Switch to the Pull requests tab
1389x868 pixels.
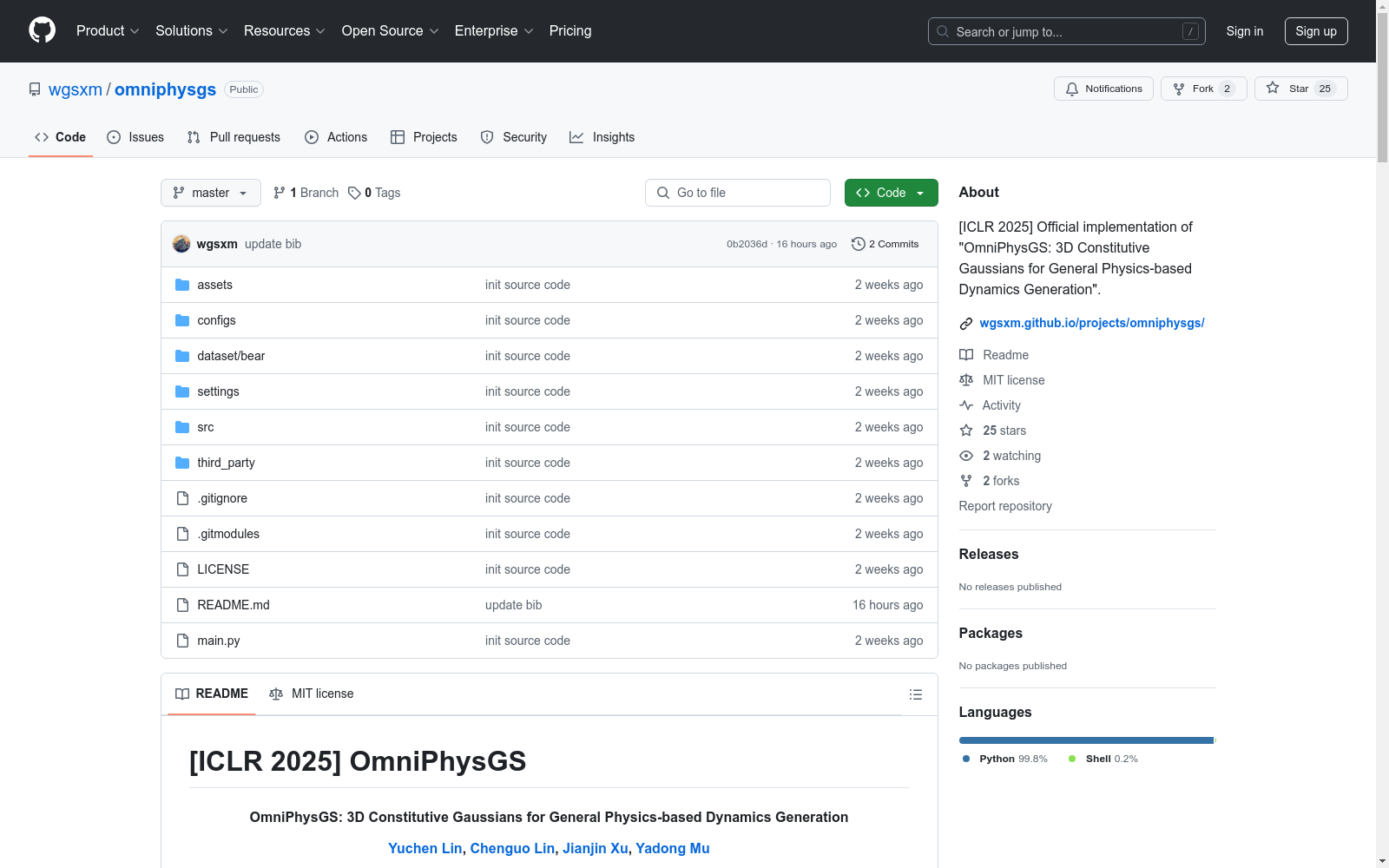tap(234, 137)
